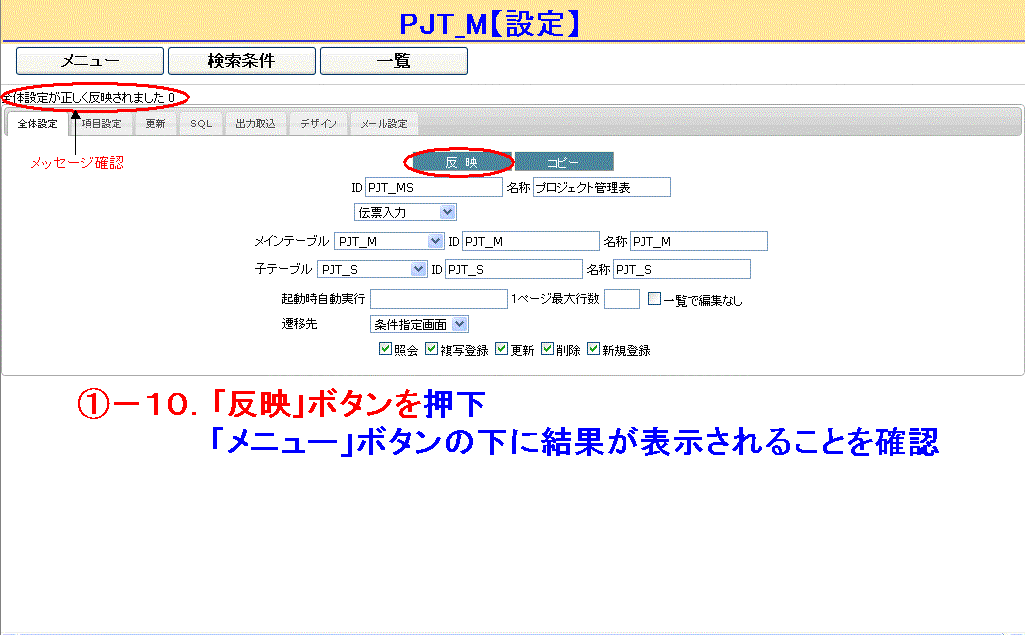Open the 遷移先 条件指定画面 dropdown
Image resolution: width=1025 pixels, height=635 pixels.
(x=419, y=324)
